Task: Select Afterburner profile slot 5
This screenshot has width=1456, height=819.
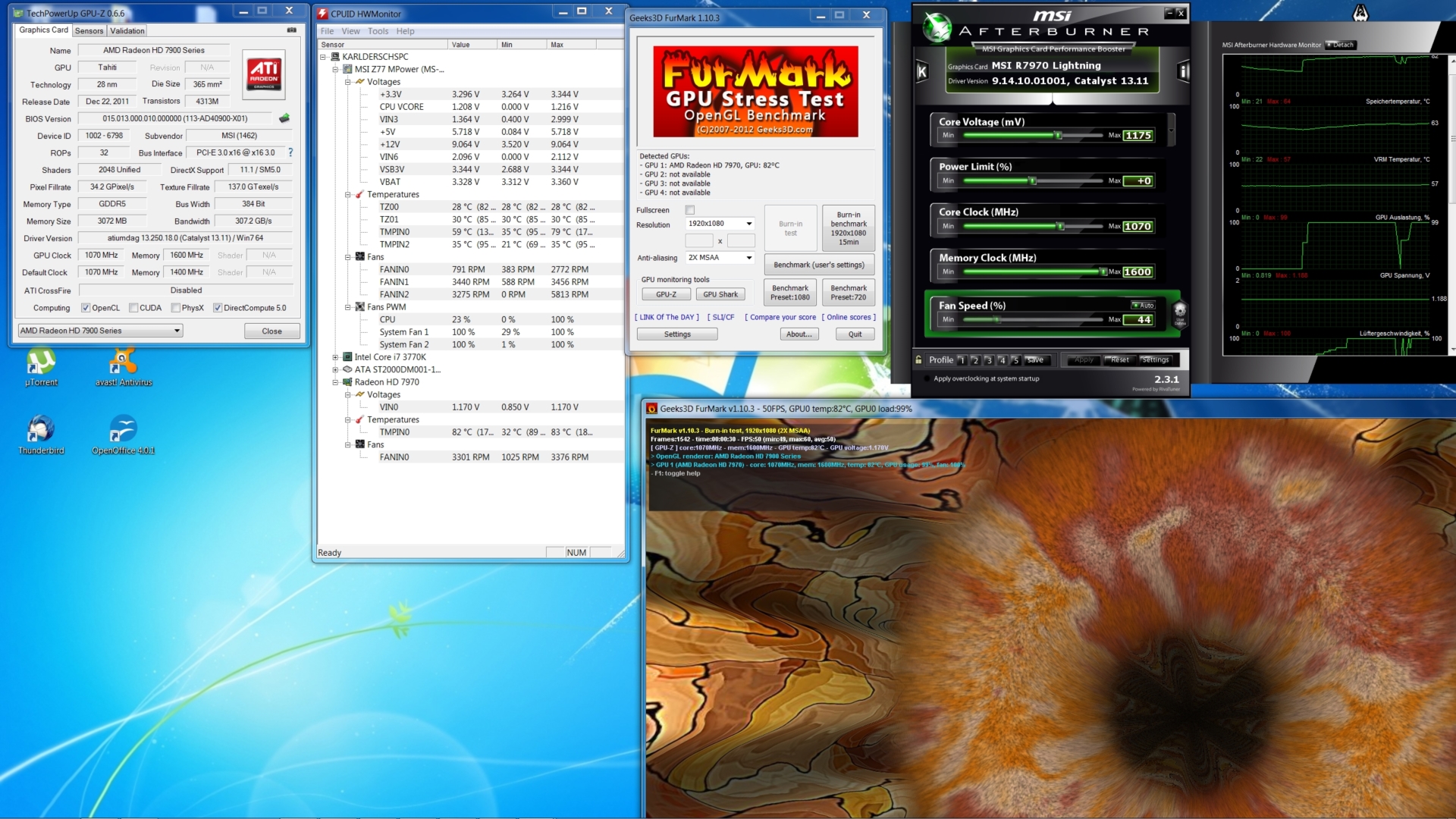Action: 1016,360
